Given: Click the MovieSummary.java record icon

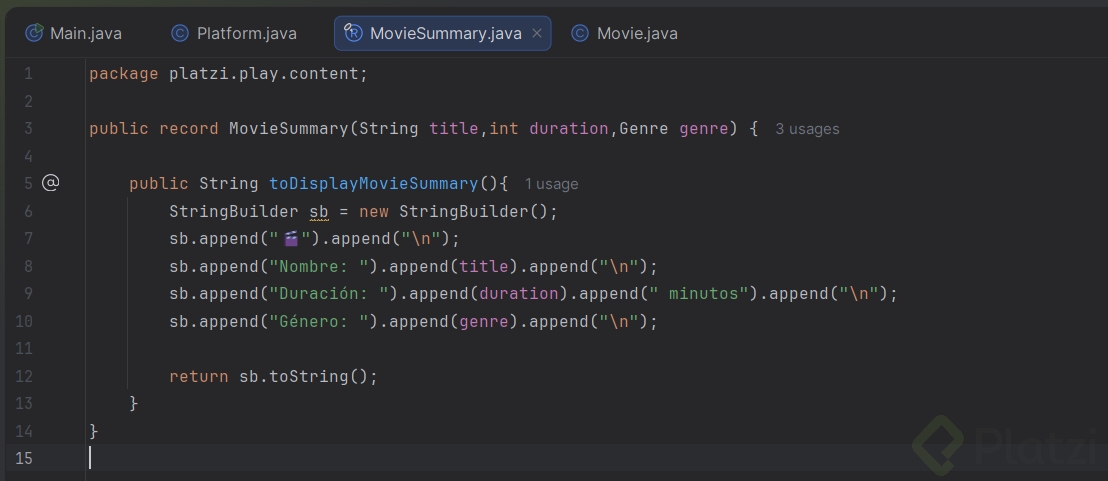Looking at the screenshot, I should click(353, 33).
